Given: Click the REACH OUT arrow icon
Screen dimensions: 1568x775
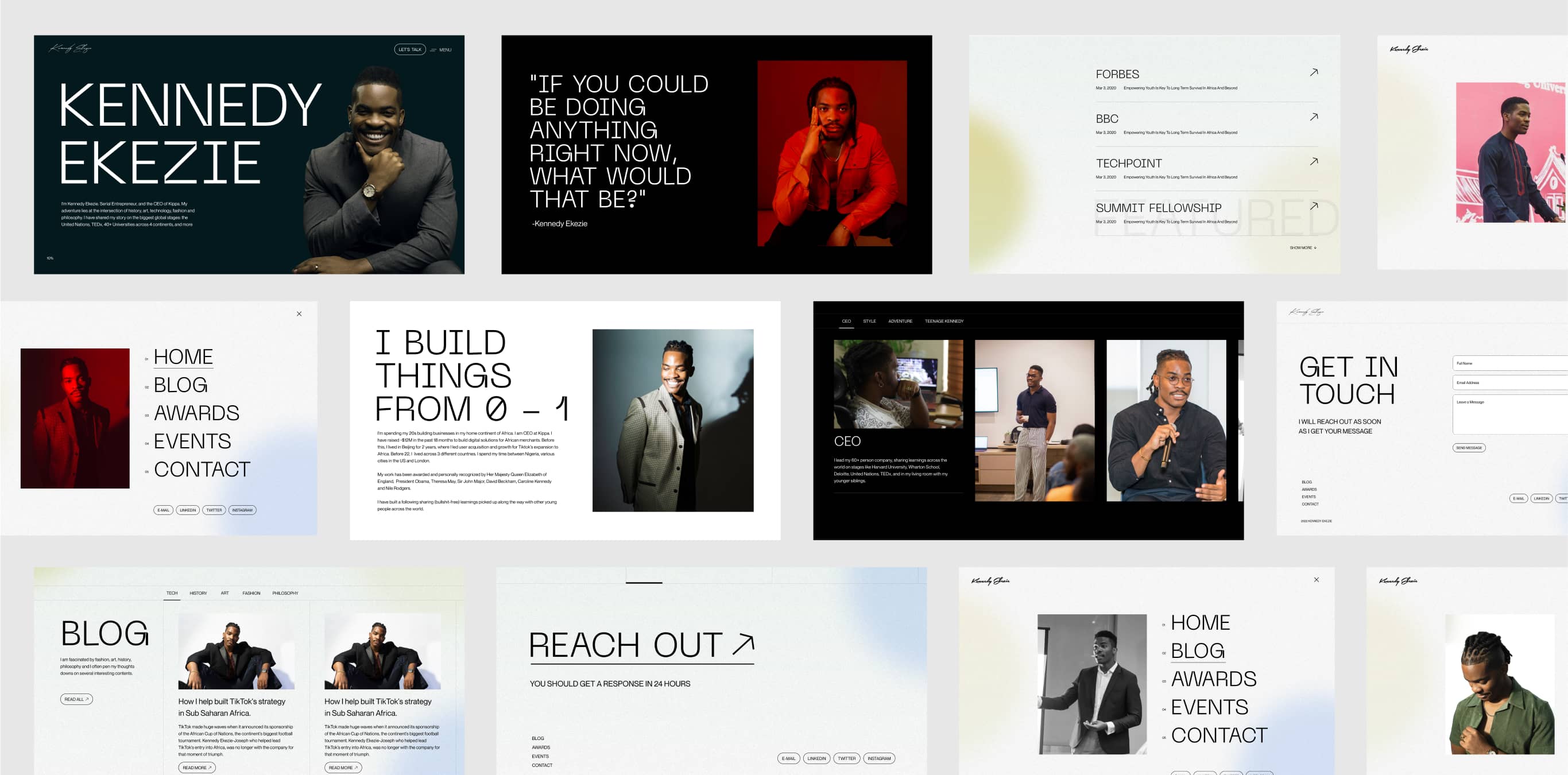Looking at the screenshot, I should tap(743, 644).
